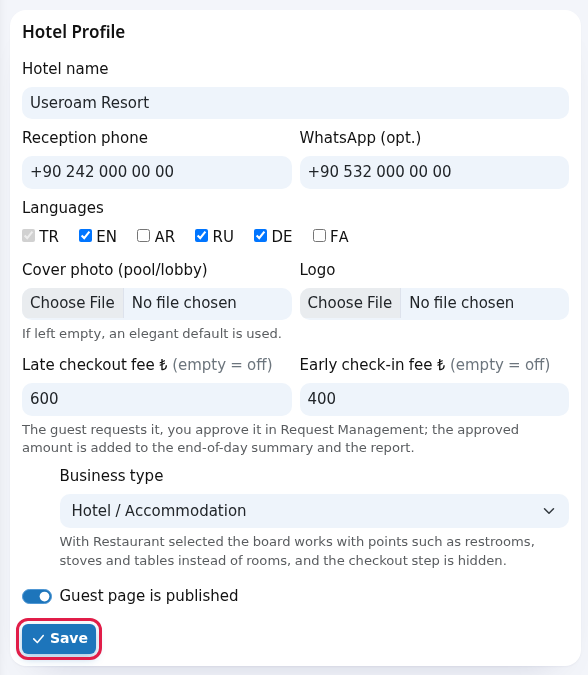Open the Business type dropdown
The image size is (588, 675).
314,511
